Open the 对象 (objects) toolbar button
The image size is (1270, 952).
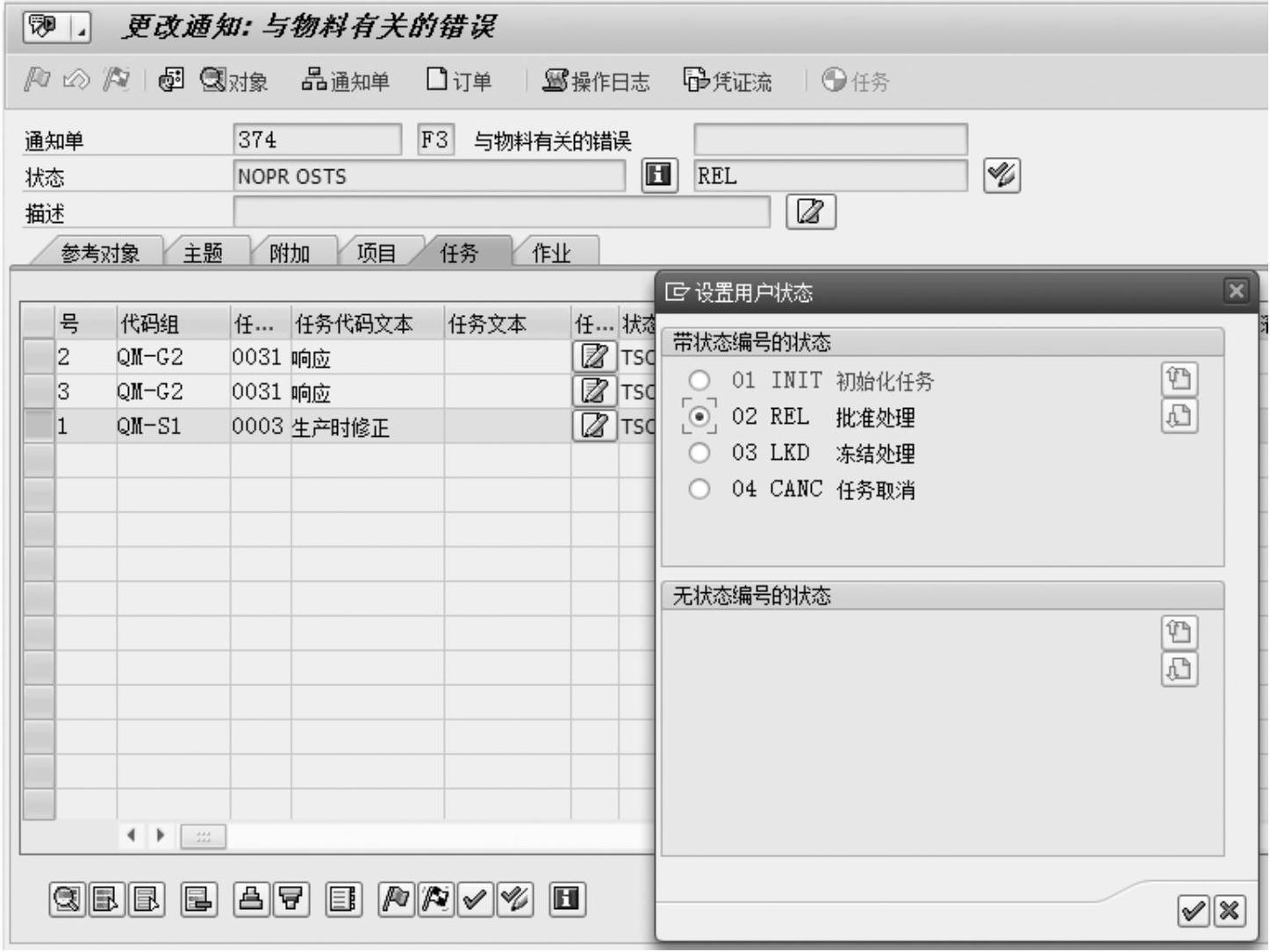click(233, 81)
